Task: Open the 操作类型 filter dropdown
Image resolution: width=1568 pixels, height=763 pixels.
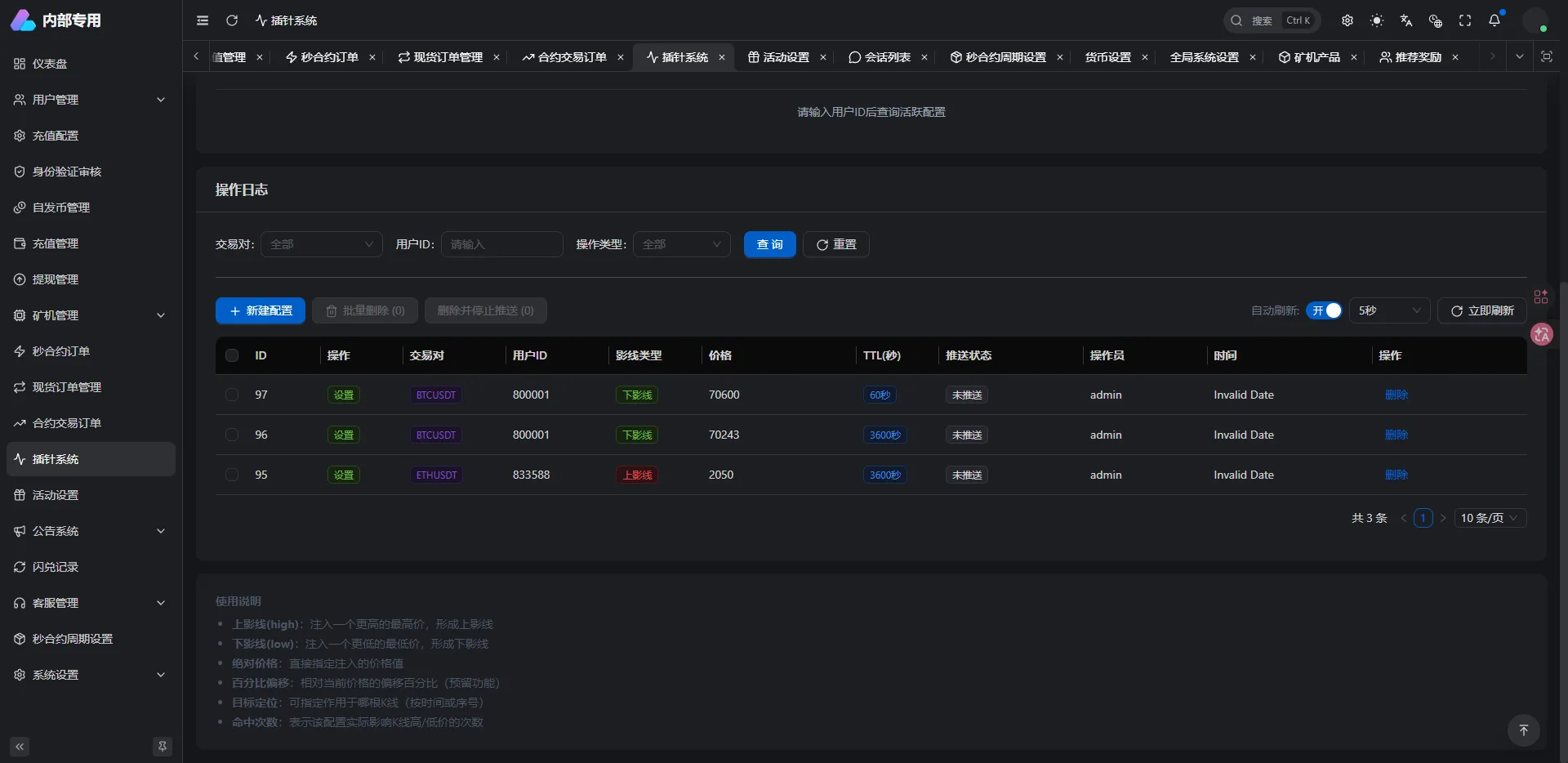Action: coord(682,244)
